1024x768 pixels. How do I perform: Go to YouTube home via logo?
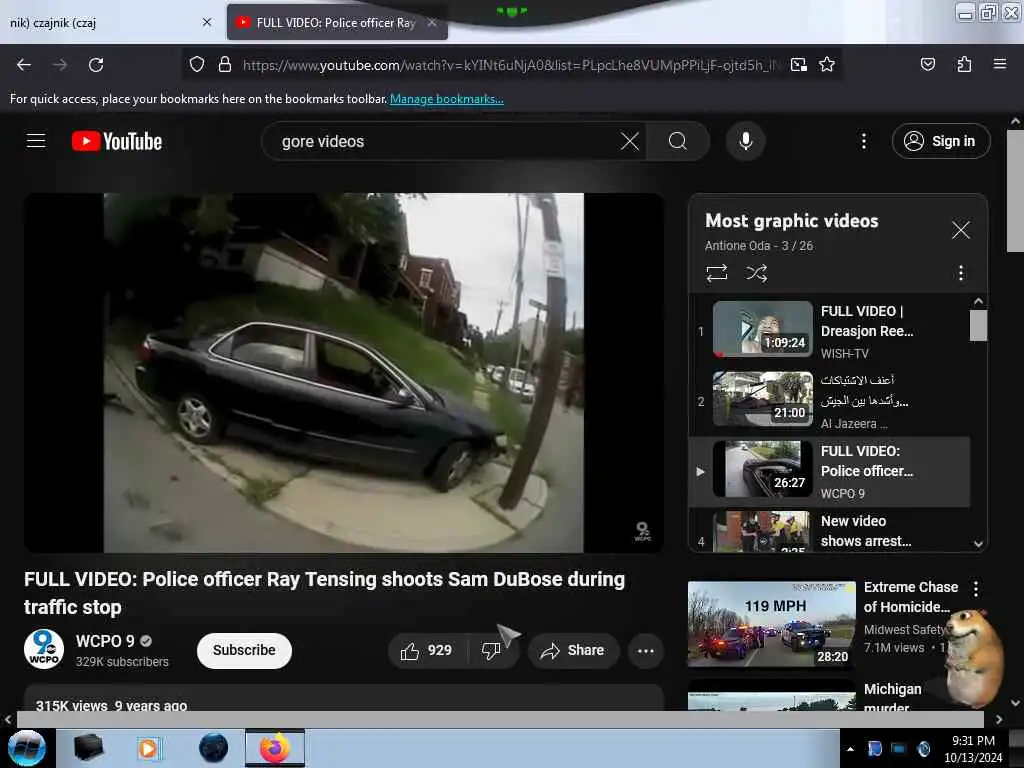click(x=117, y=141)
